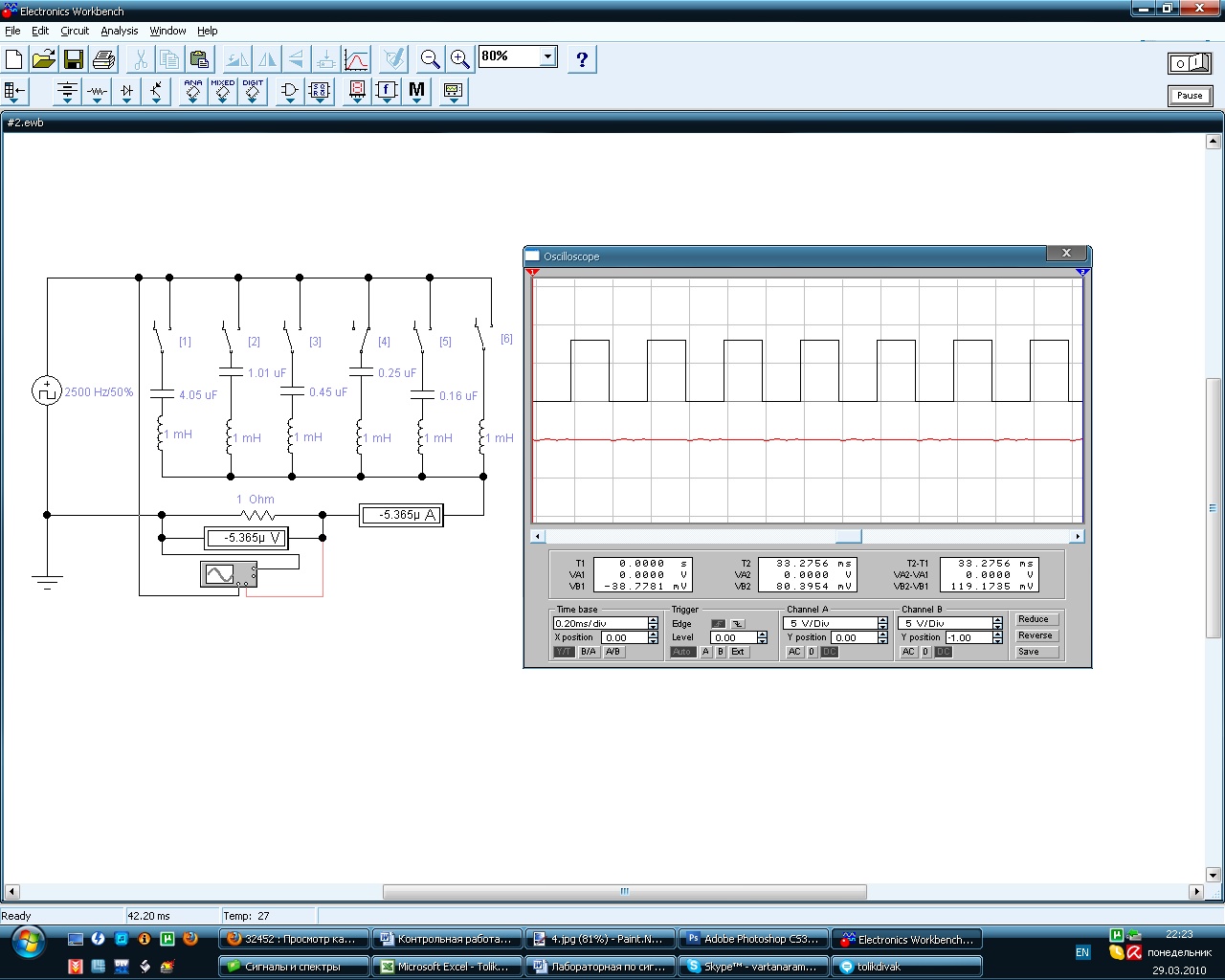
Task: Click the workspace horizontal scrollbar thumb
Action: (x=625, y=891)
